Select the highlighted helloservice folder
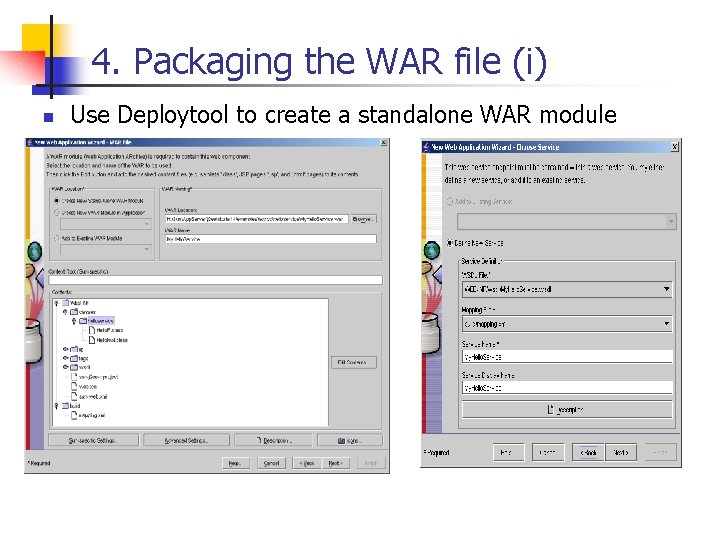The image size is (720, 540). click(100, 321)
